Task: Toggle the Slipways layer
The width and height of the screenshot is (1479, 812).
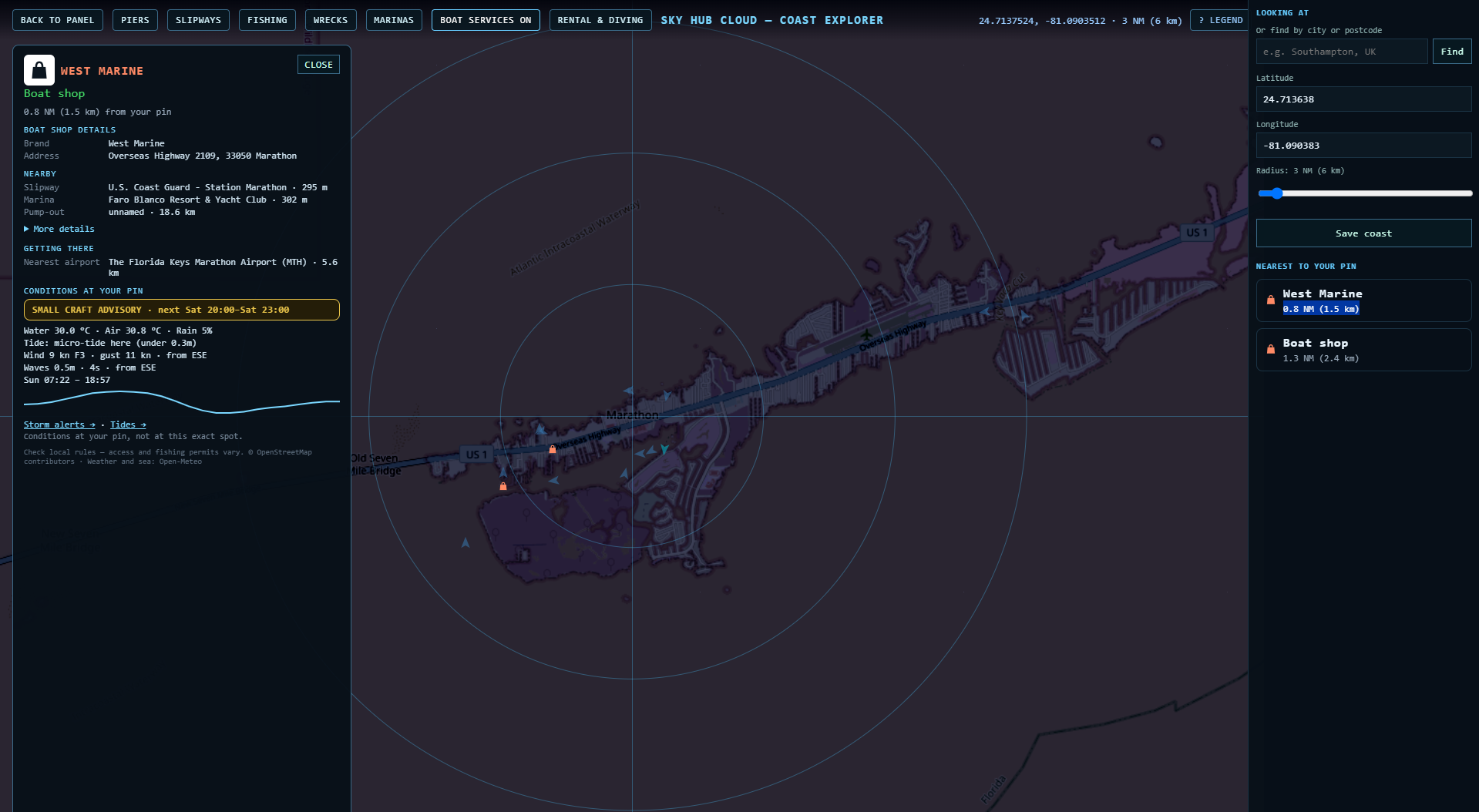Action: (198, 20)
